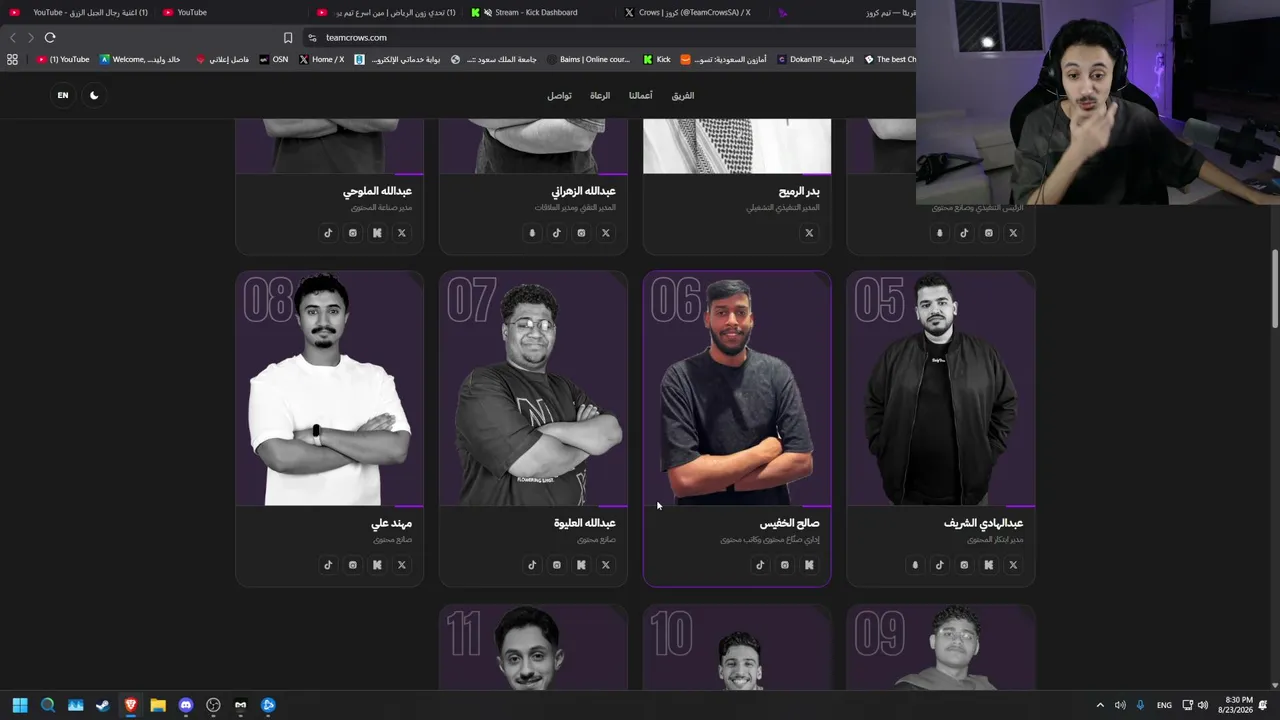Reload the page with the refresh button
Screen dimensions: 1280x720
pos(50,38)
